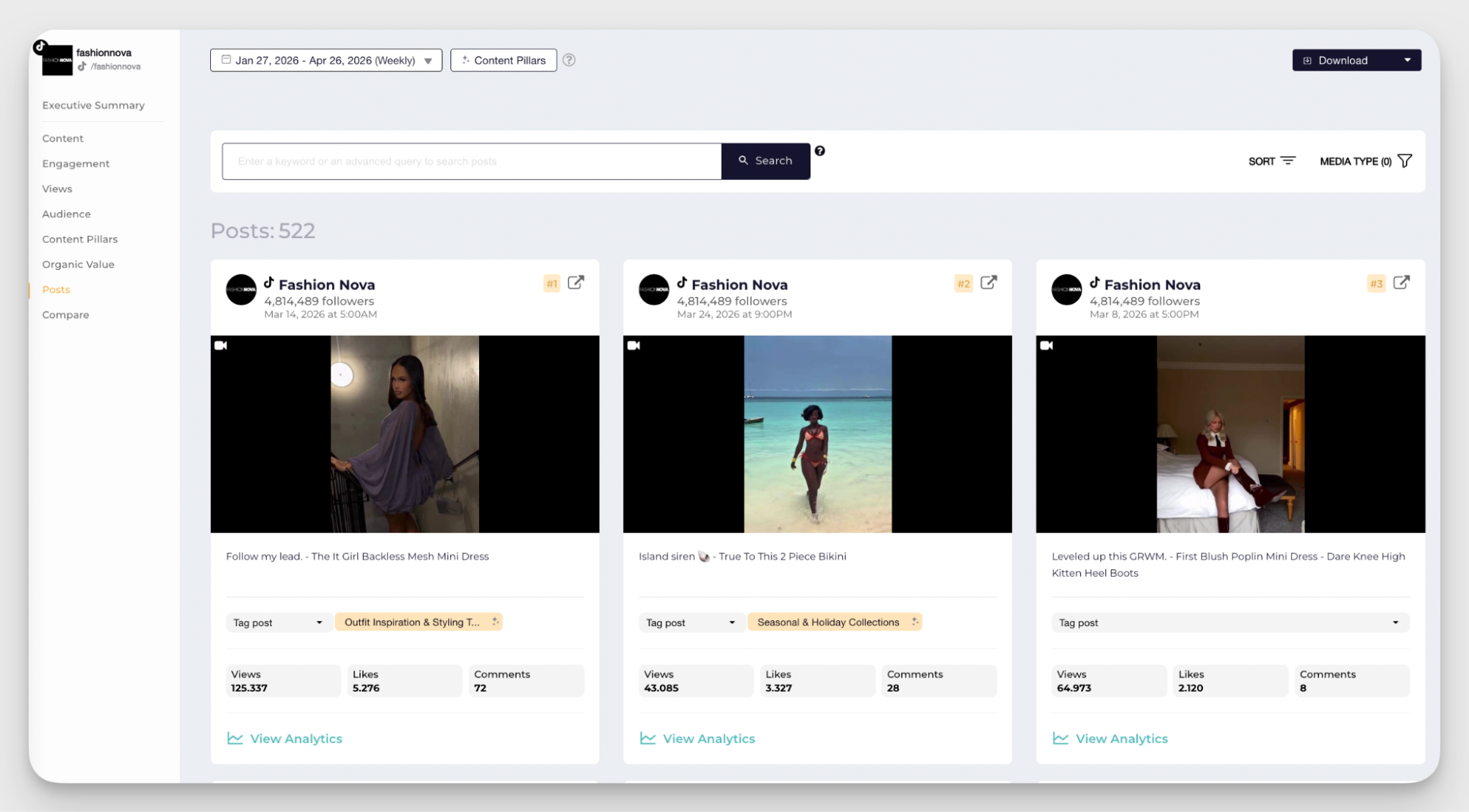
Task: Click the 'Island siren' post caption
Action: pos(742,556)
